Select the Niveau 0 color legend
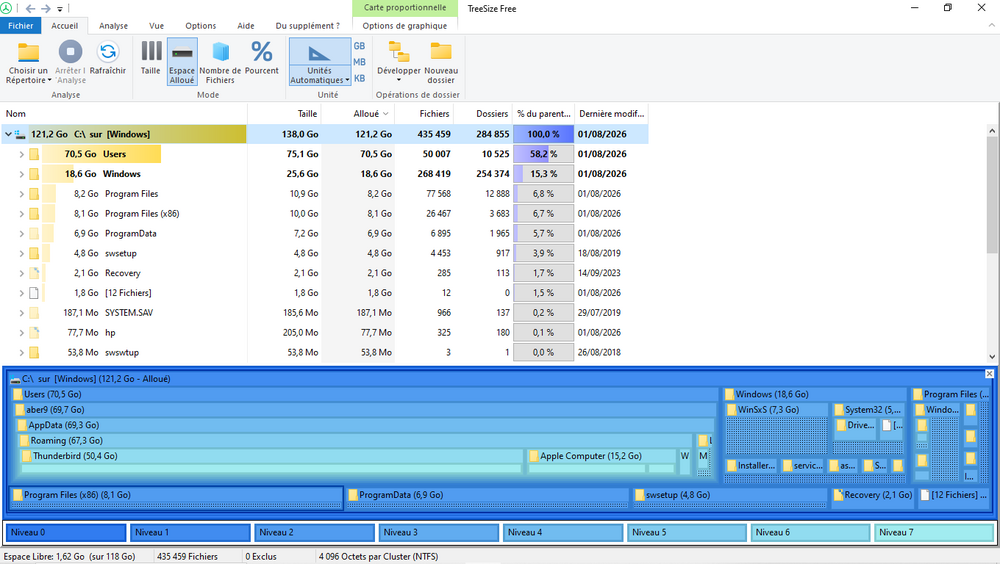 66,532
